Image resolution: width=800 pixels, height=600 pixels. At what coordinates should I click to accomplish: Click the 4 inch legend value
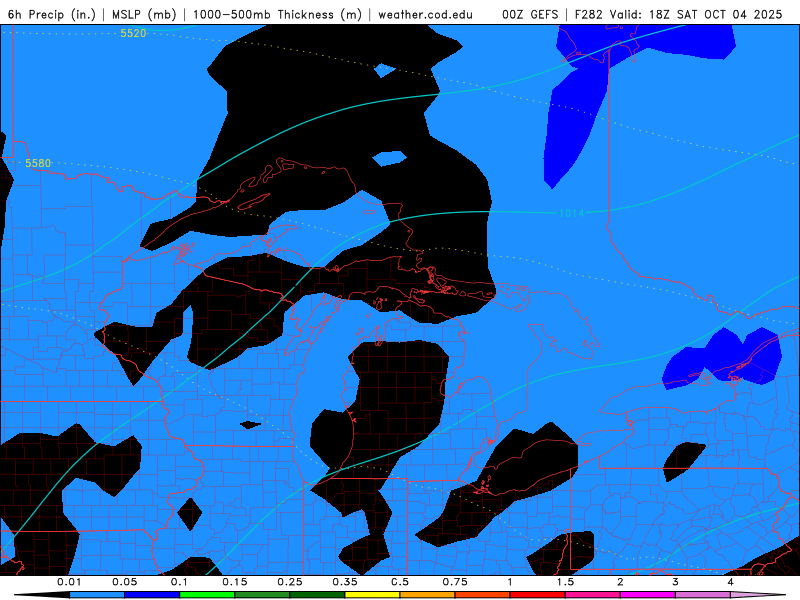pyautogui.click(x=731, y=582)
